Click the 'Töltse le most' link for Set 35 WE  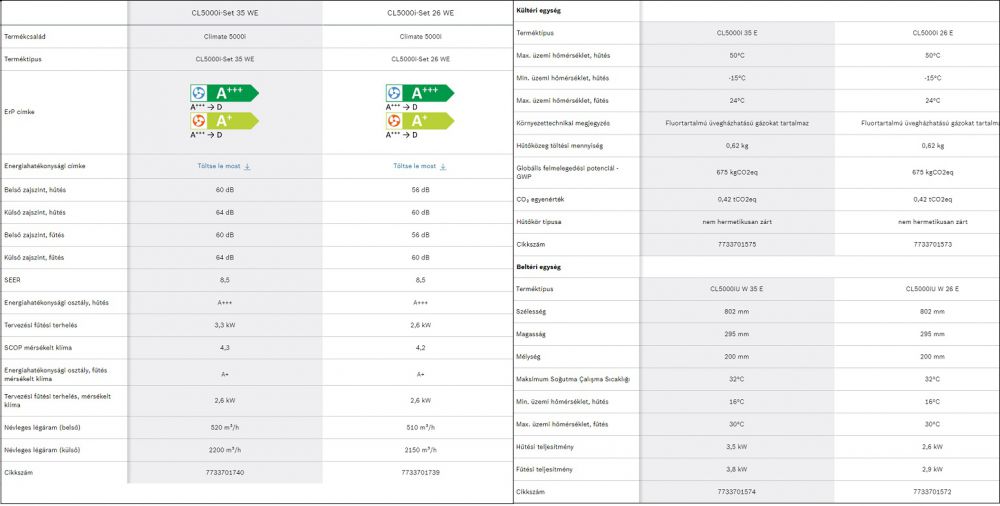click(219, 166)
